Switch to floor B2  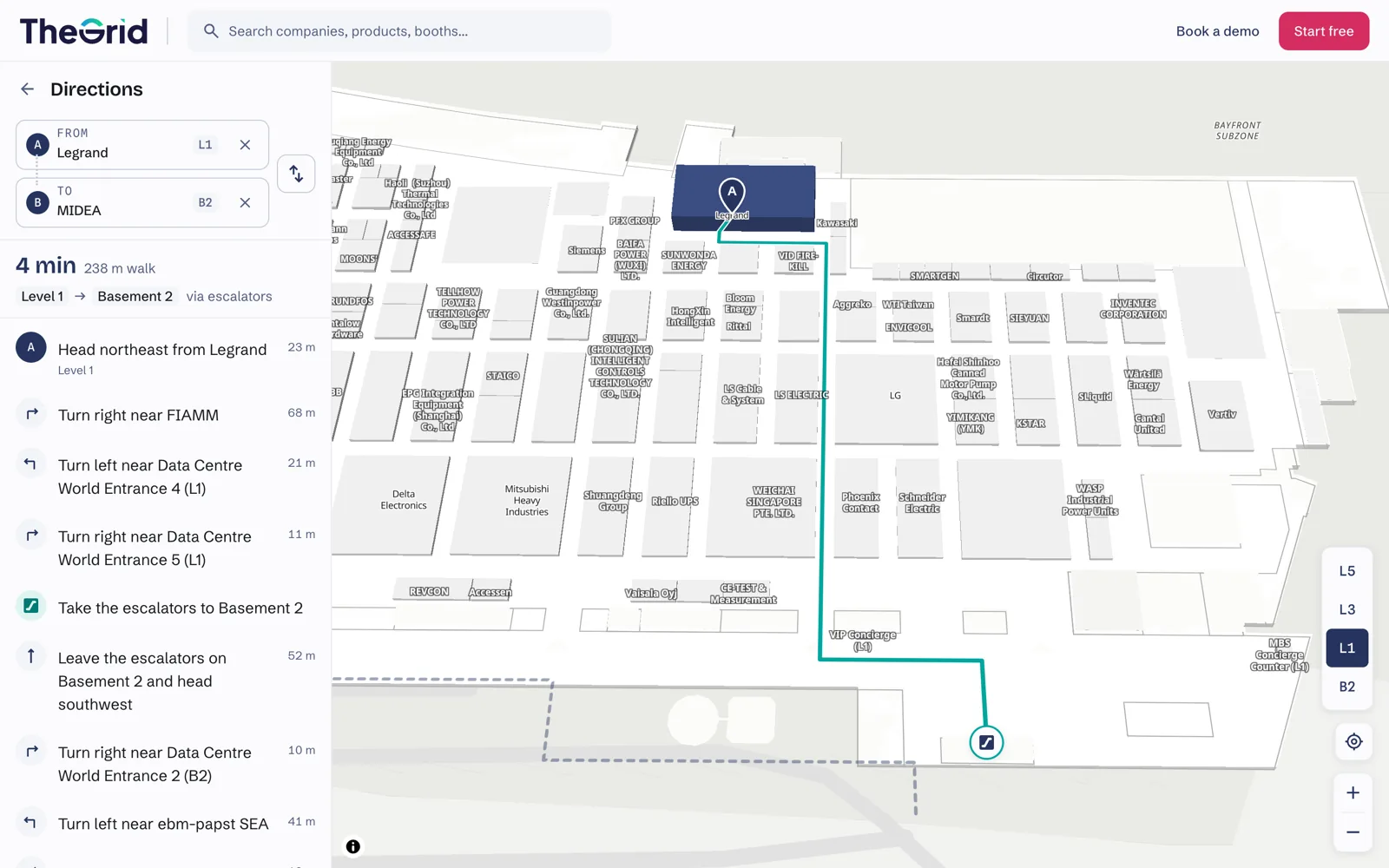click(1347, 687)
